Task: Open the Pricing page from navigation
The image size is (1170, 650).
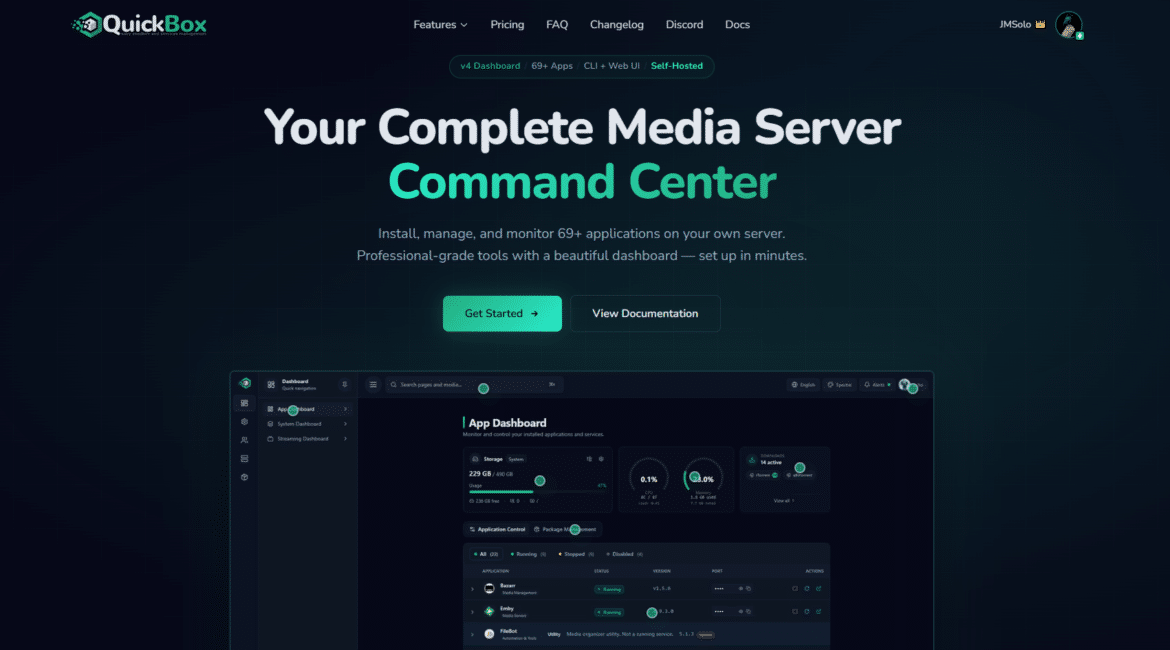Action: click(x=507, y=24)
